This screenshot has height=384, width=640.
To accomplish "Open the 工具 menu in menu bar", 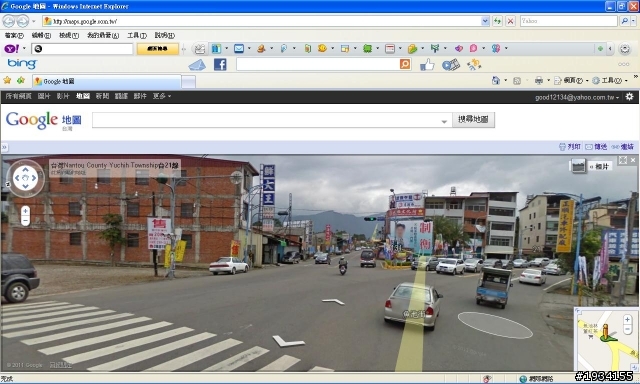I will point(137,36).
